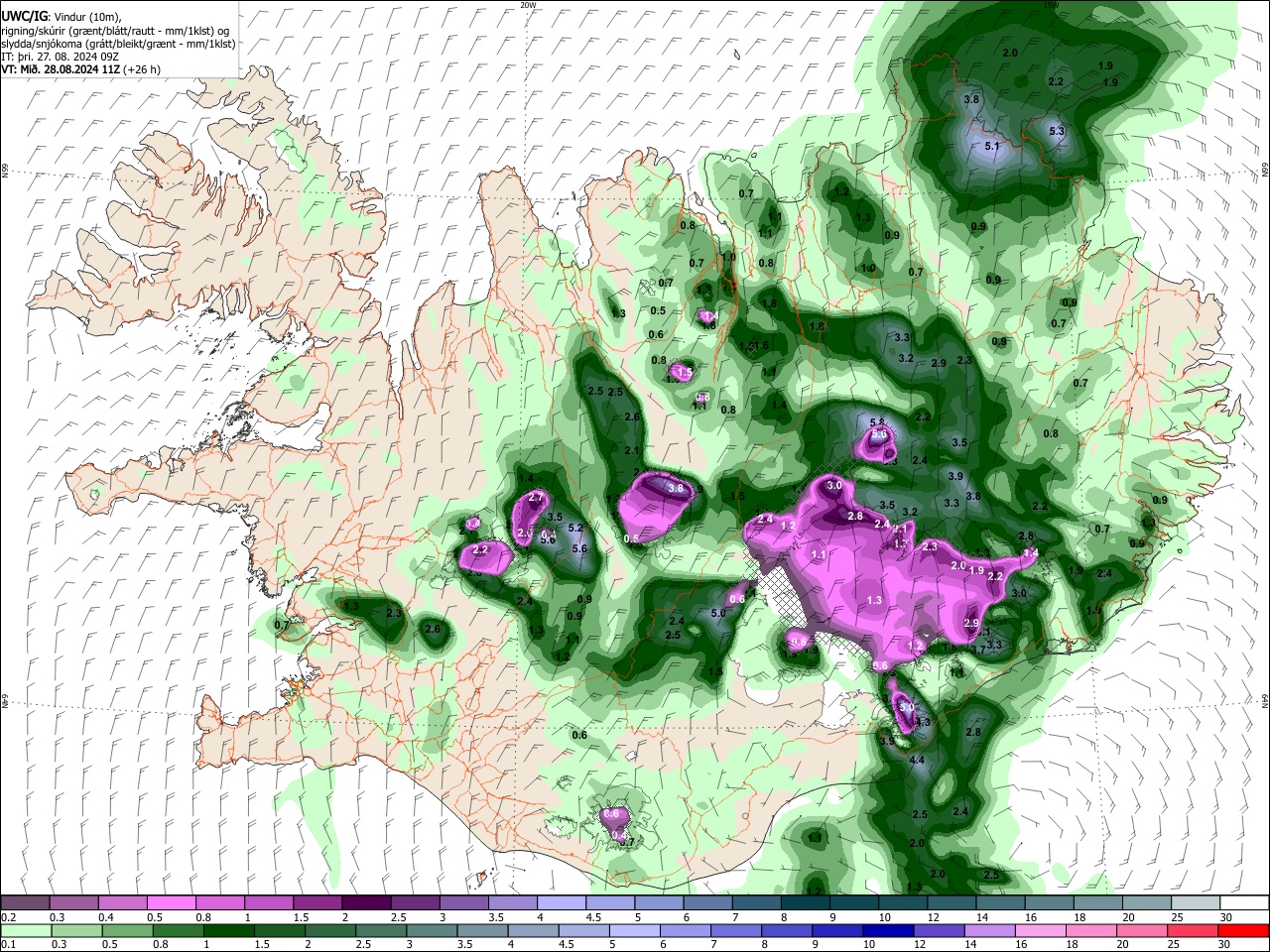Pick the darkest purple snow swatch between 2 and 2.5
Screen dimensions: 1270x952
365,903
